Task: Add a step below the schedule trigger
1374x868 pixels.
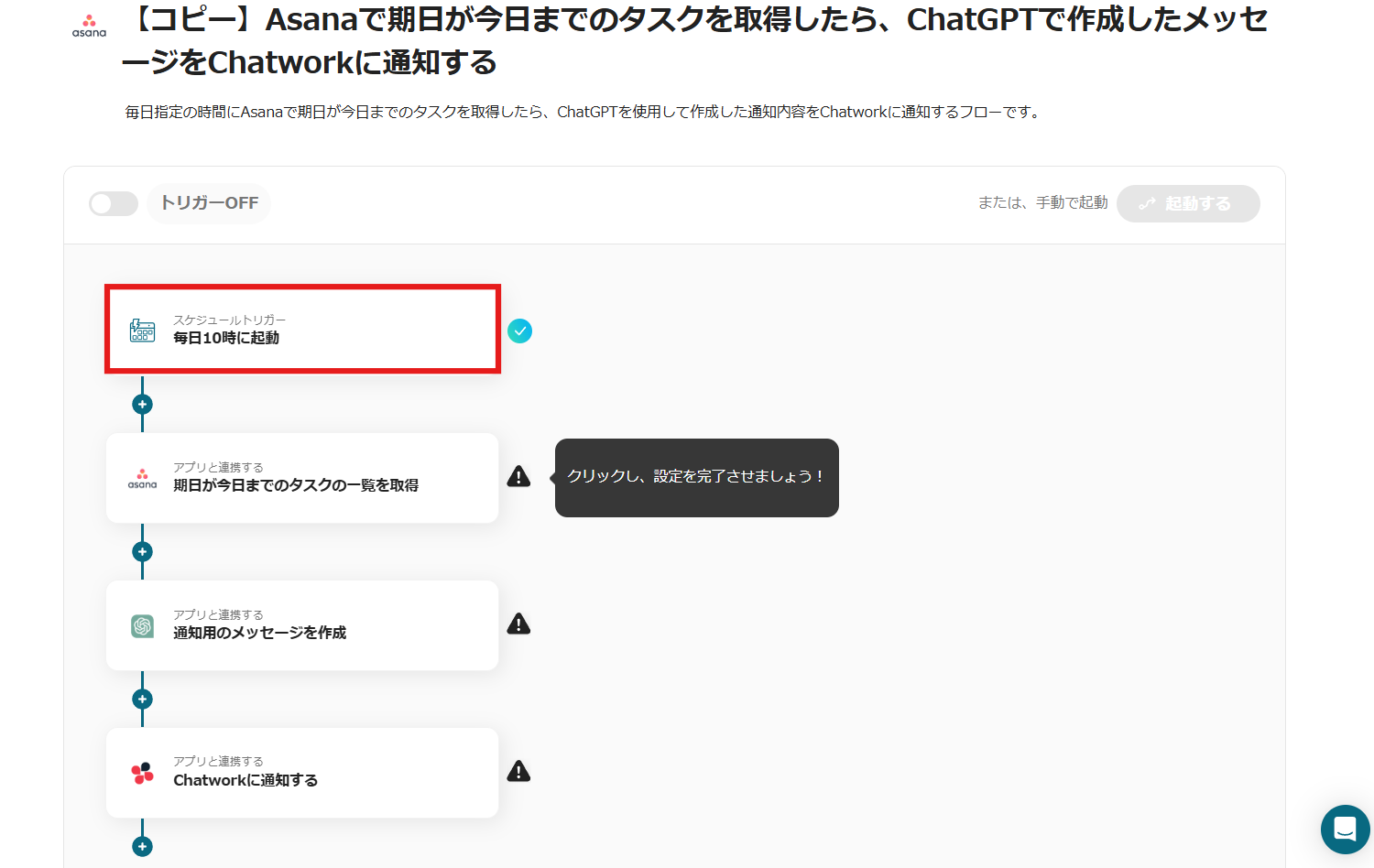Action: tap(142, 404)
